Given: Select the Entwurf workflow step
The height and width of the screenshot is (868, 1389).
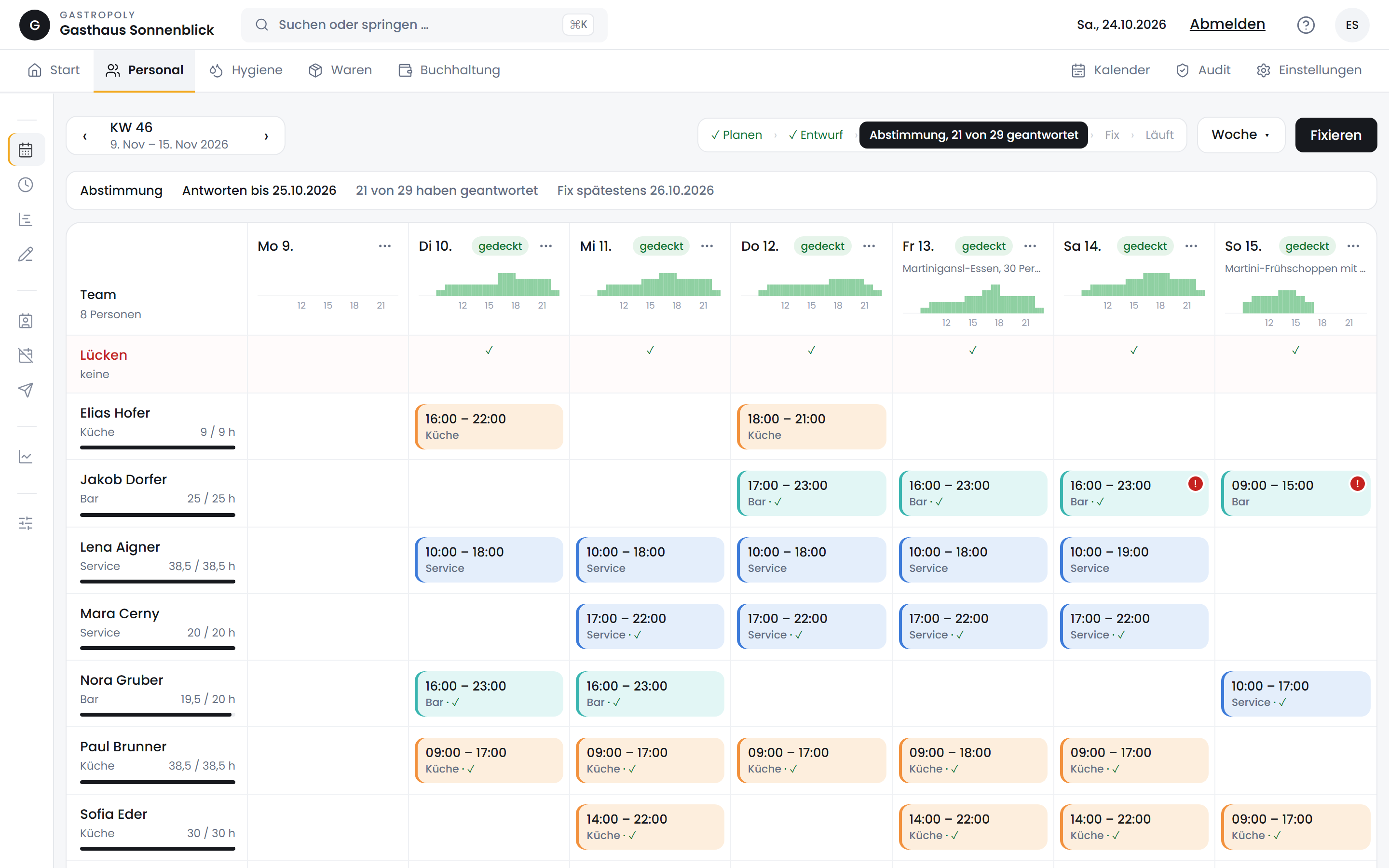Looking at the screenshot, I should [x=816, y=135].
